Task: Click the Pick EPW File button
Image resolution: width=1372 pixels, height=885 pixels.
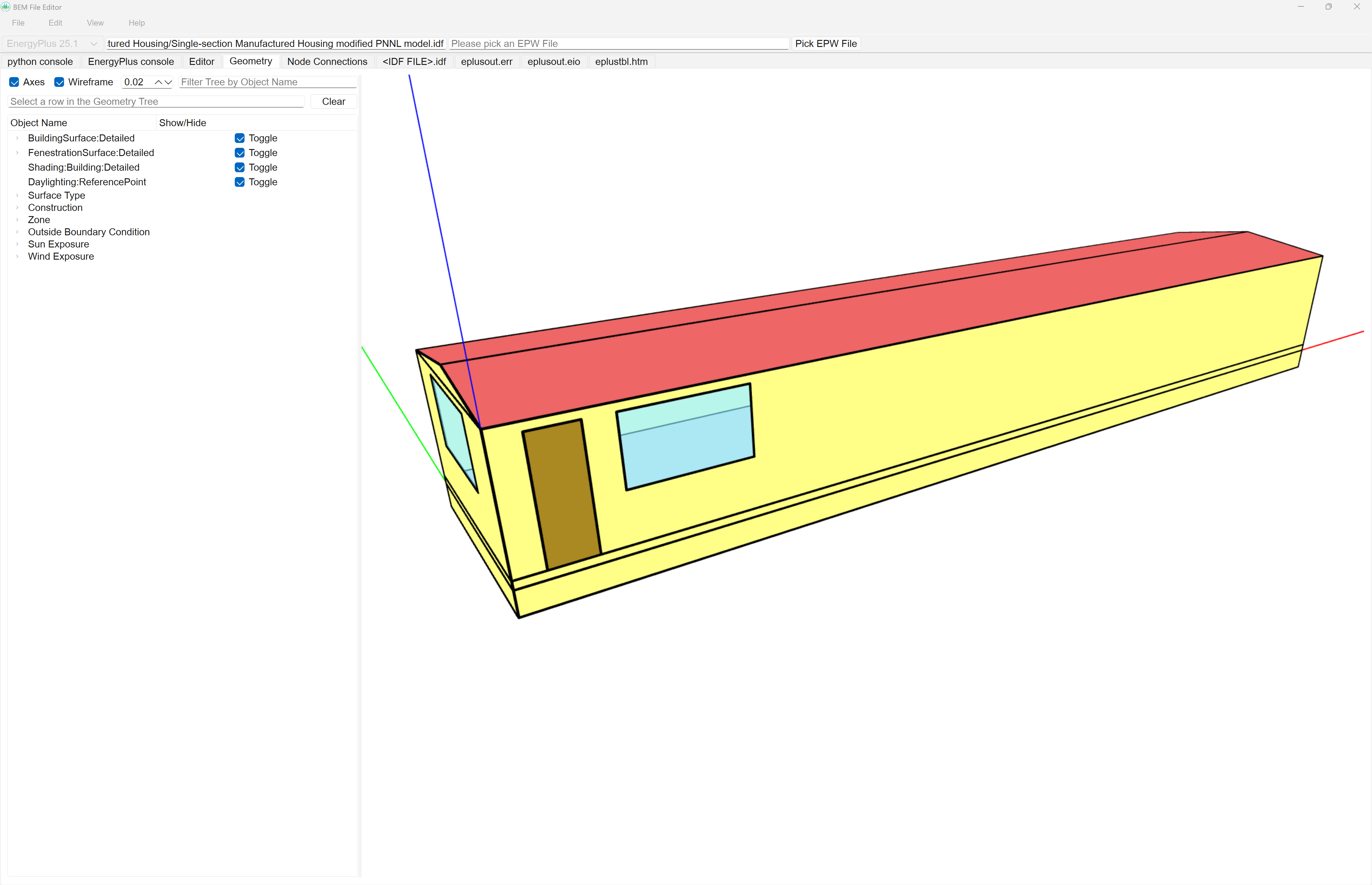Action: 826,44
